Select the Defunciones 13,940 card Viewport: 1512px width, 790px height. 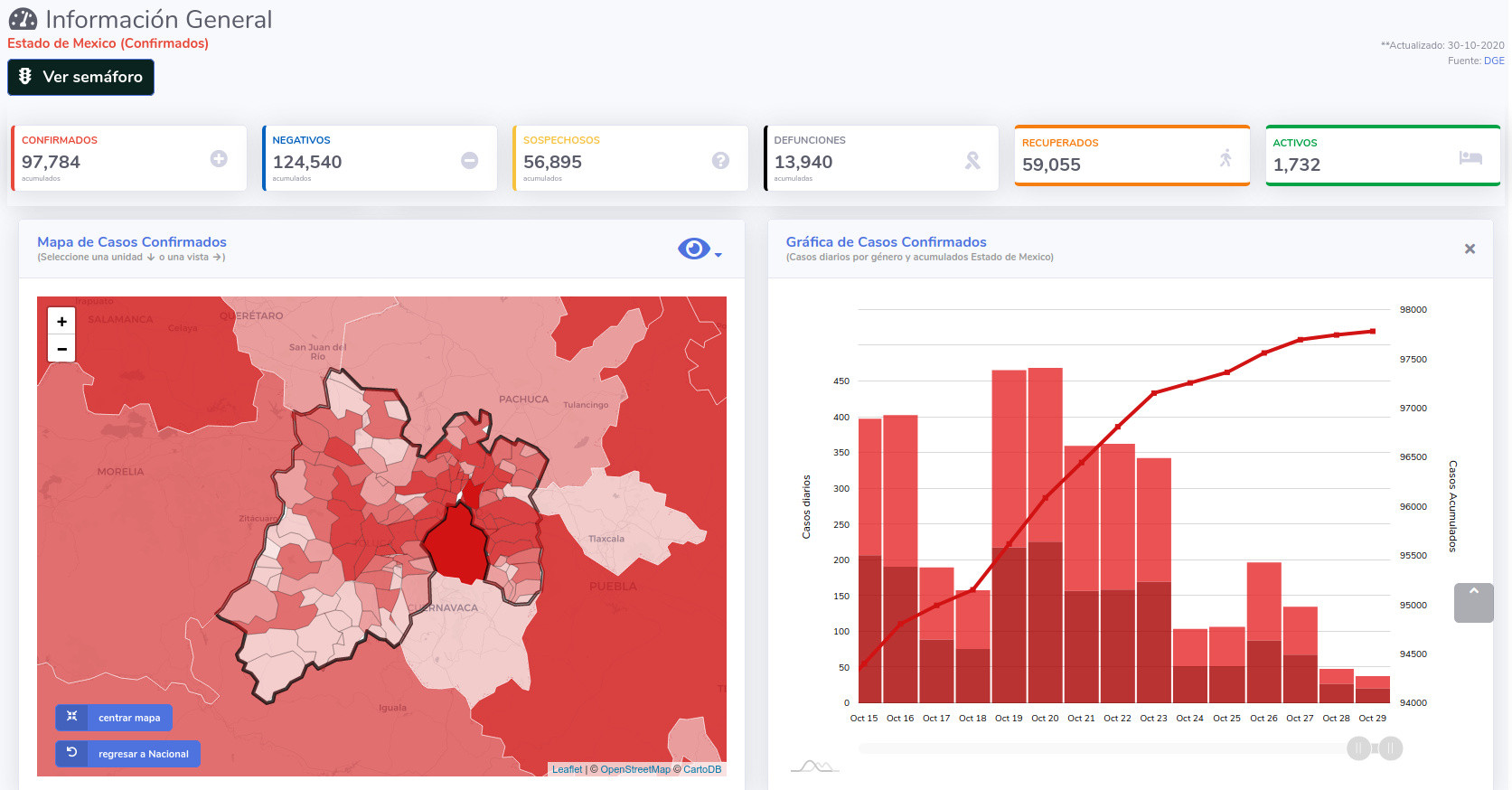pos(881,158)
